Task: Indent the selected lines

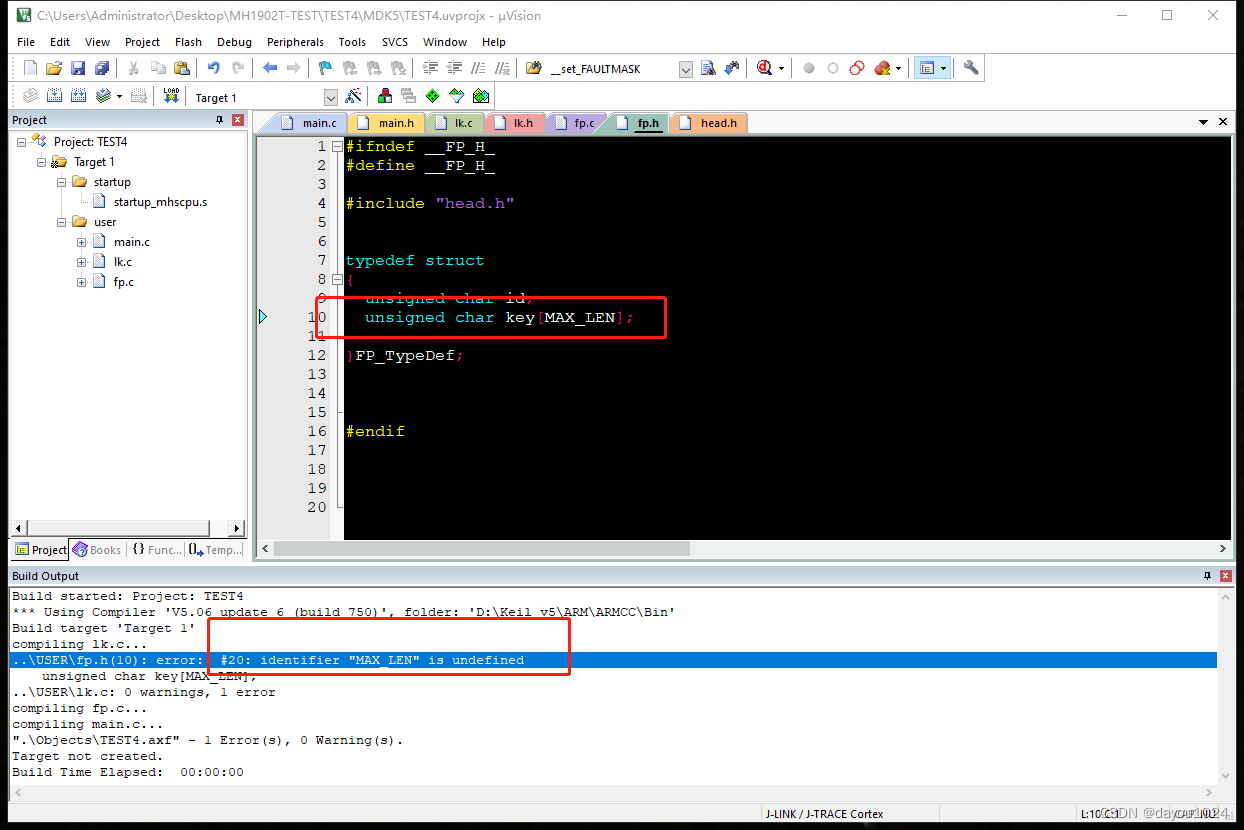Action: point(431,68)
